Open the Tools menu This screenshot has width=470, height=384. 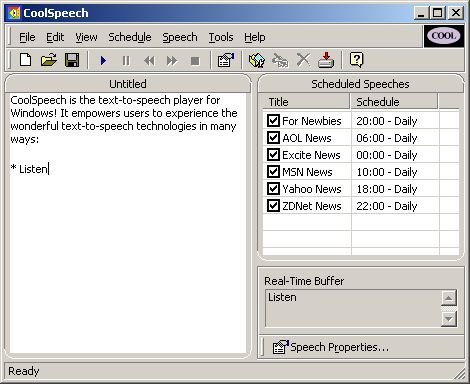[x=221, y=37]
